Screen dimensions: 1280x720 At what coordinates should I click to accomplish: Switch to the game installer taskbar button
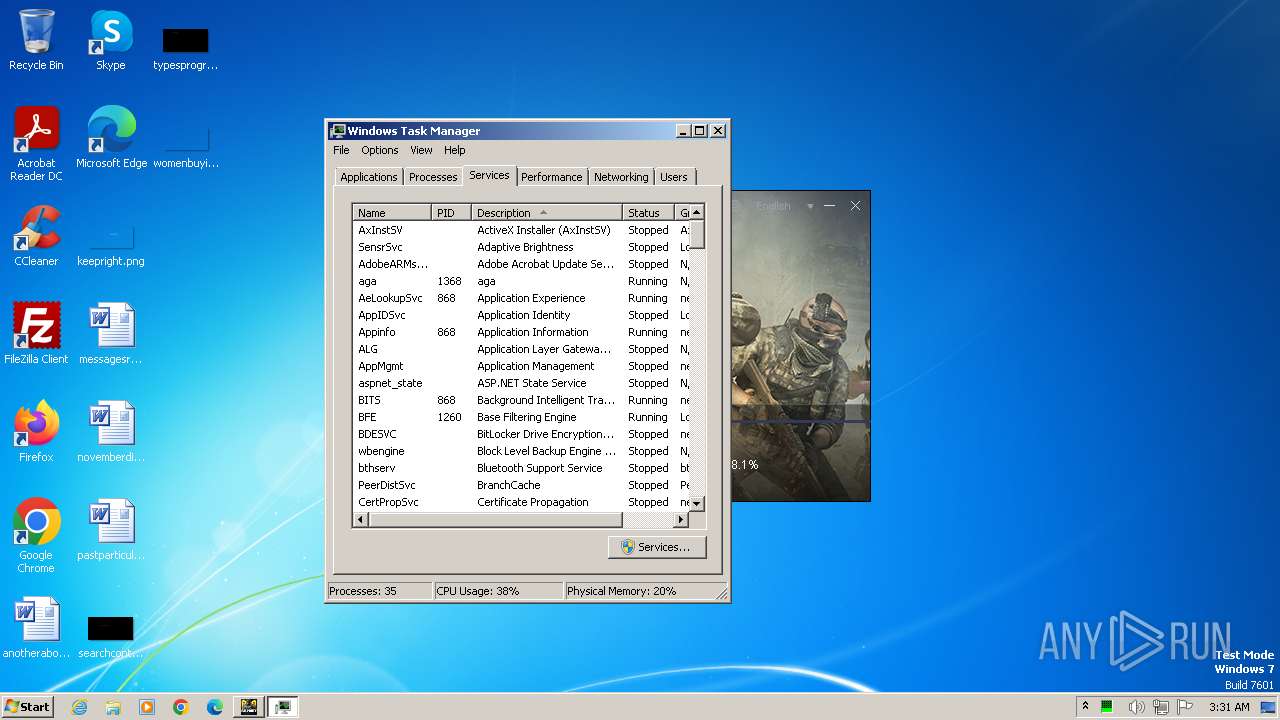(248, 707)
